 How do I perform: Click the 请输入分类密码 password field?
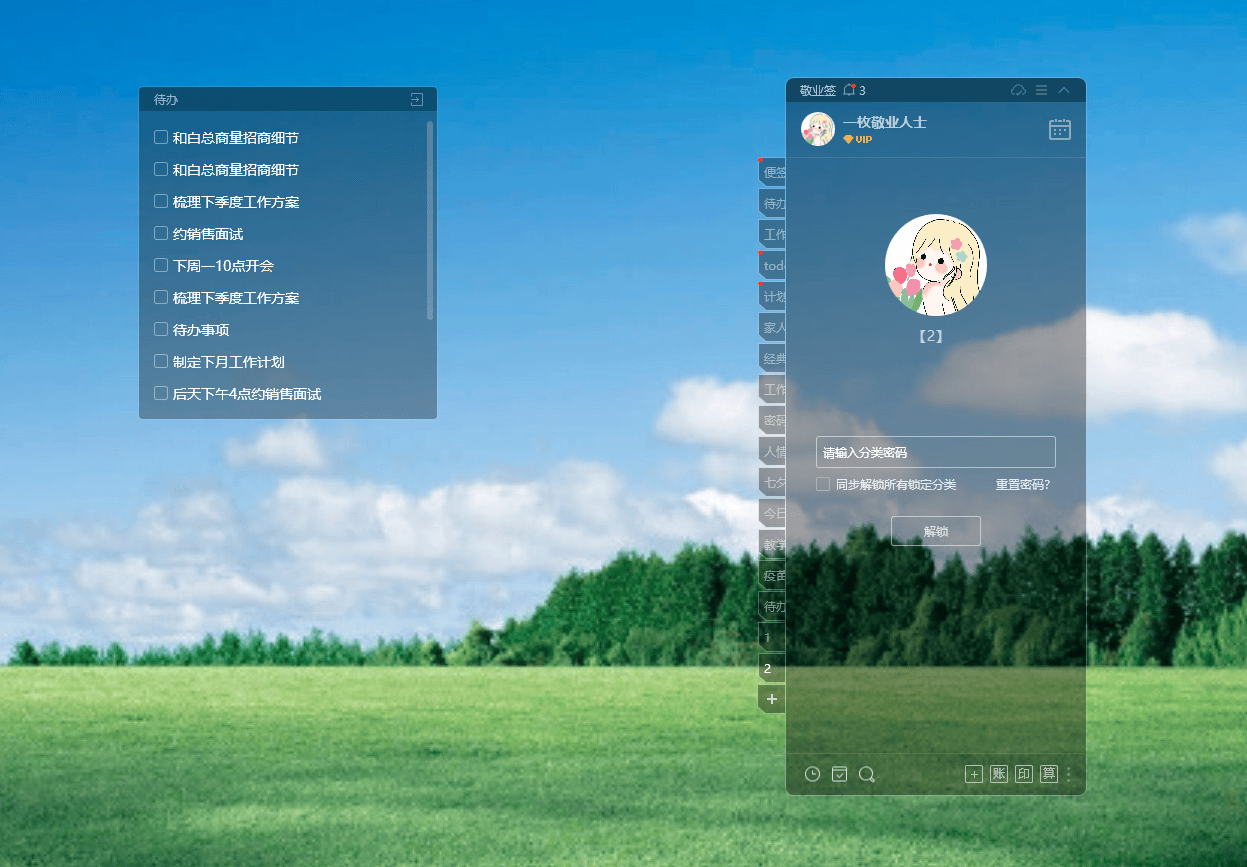[935, 452]
